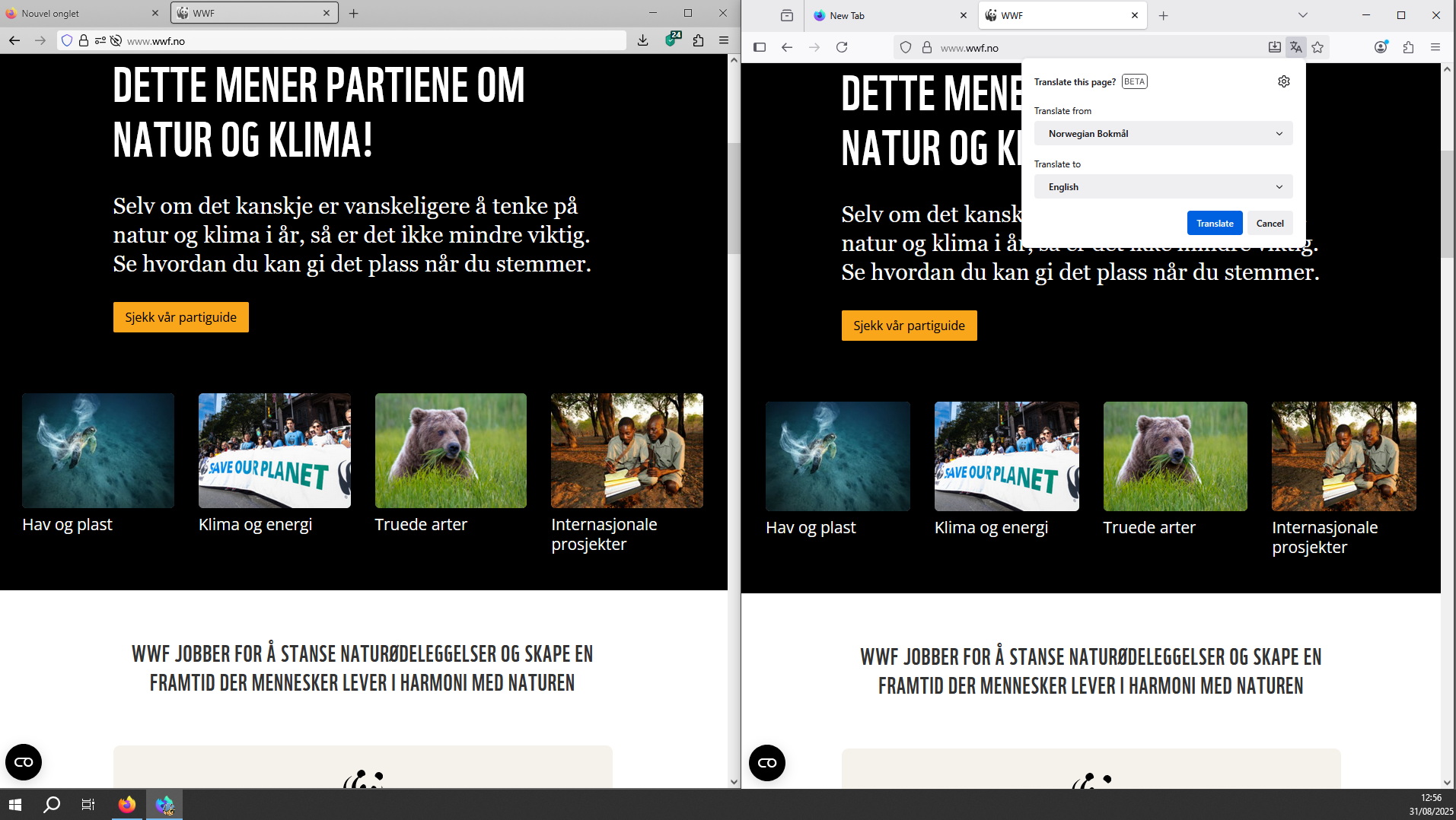Open Task View on the taskbar
The width and height of the screenshot is (1456, 820).
click(88, 804)
